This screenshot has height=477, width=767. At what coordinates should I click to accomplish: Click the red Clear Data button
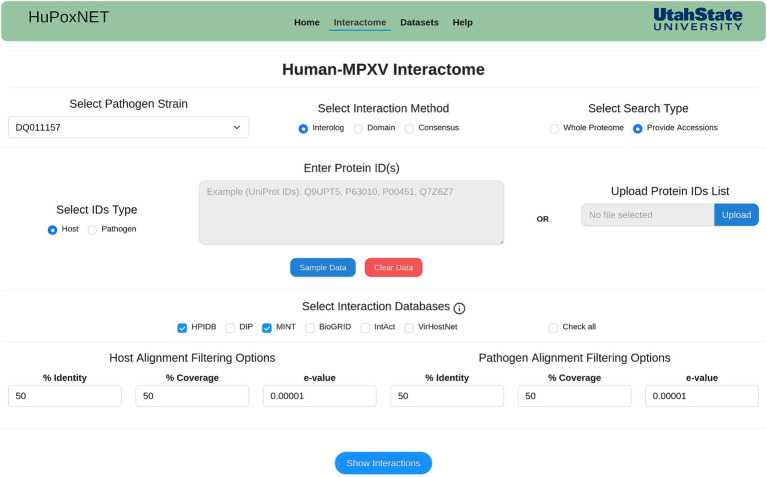[x=393, y=268]
